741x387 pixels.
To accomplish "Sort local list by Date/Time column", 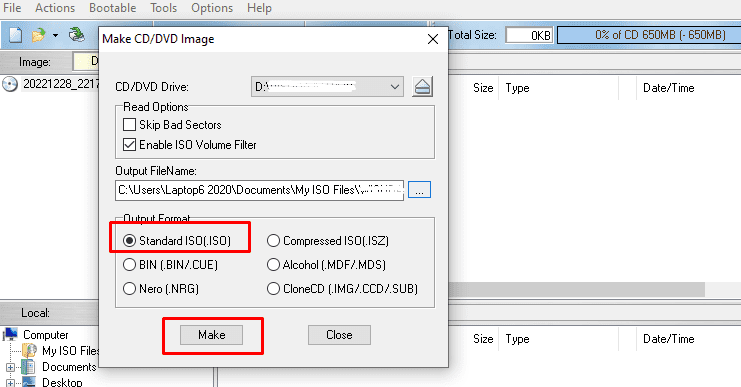I will pos(668,339).
